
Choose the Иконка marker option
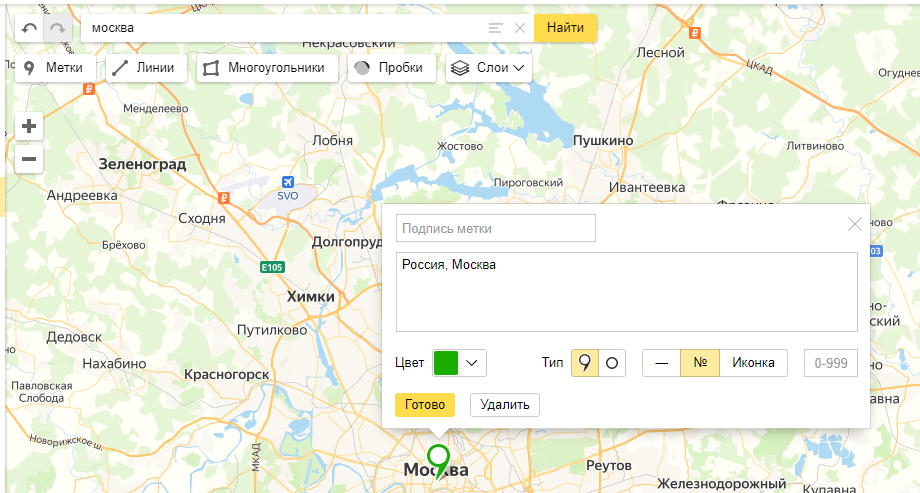pyautogui.click(x=753, y=363)
